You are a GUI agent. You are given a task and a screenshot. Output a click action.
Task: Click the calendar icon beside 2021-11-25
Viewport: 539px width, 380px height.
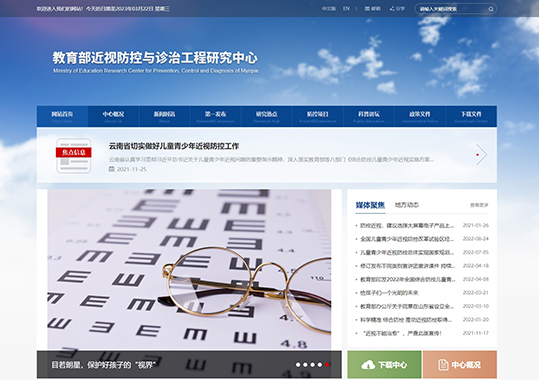111,169
